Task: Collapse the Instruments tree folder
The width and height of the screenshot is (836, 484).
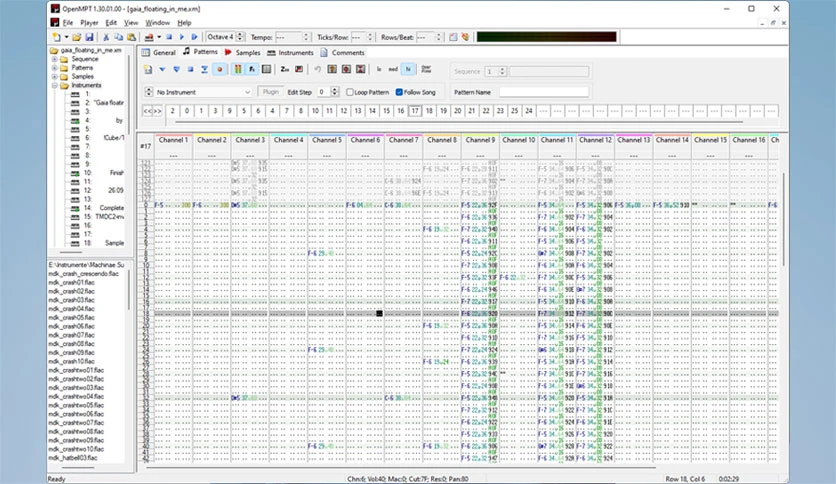Action: pyautogui.click(x=54, y=85)
